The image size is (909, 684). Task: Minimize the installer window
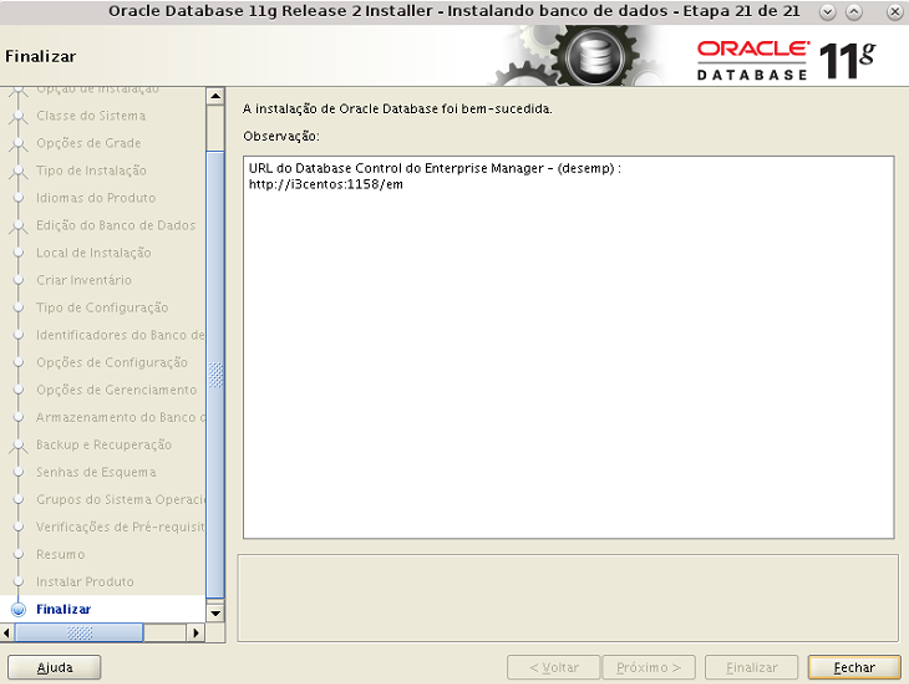828,12
